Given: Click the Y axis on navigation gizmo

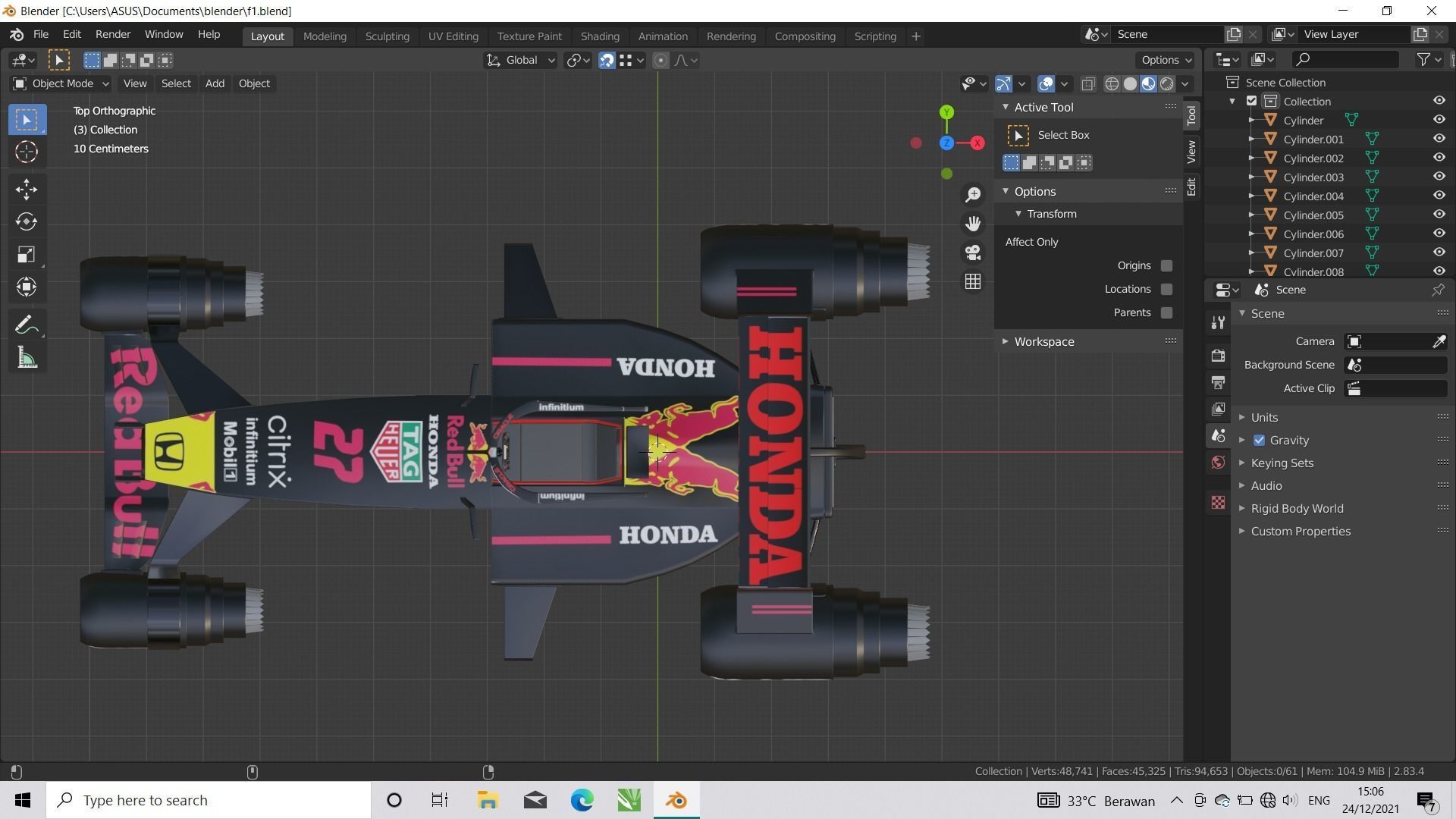Looking at the screenshot, I should click(946, 112).
